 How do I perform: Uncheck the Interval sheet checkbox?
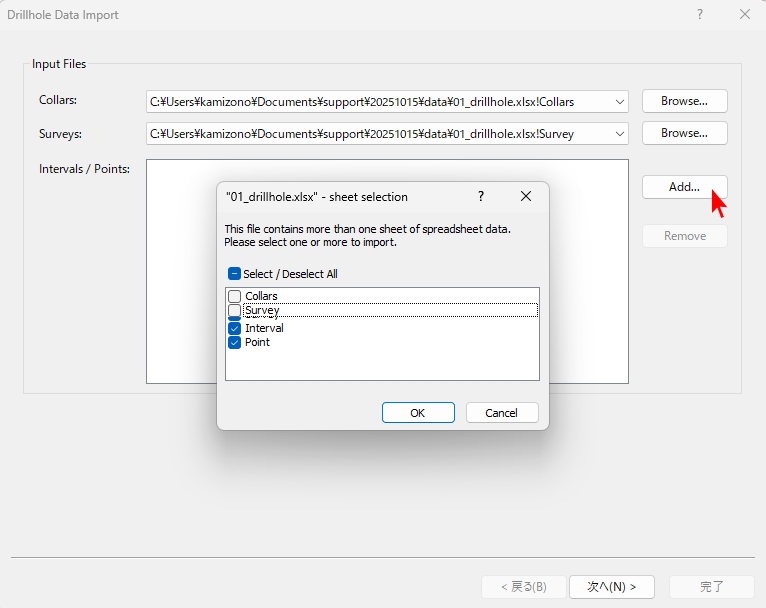click(235, 328)
